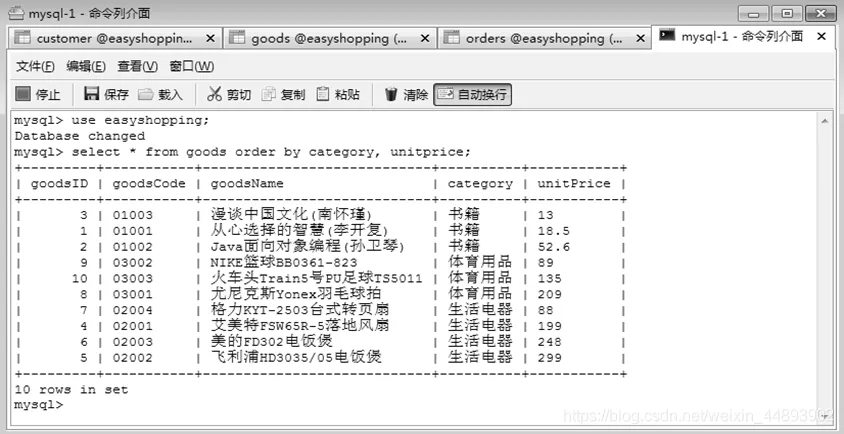The height and width of the screenshot is (434, 844).
Task: Close the goods @easyshopping tab
Action: click(425, 38)
